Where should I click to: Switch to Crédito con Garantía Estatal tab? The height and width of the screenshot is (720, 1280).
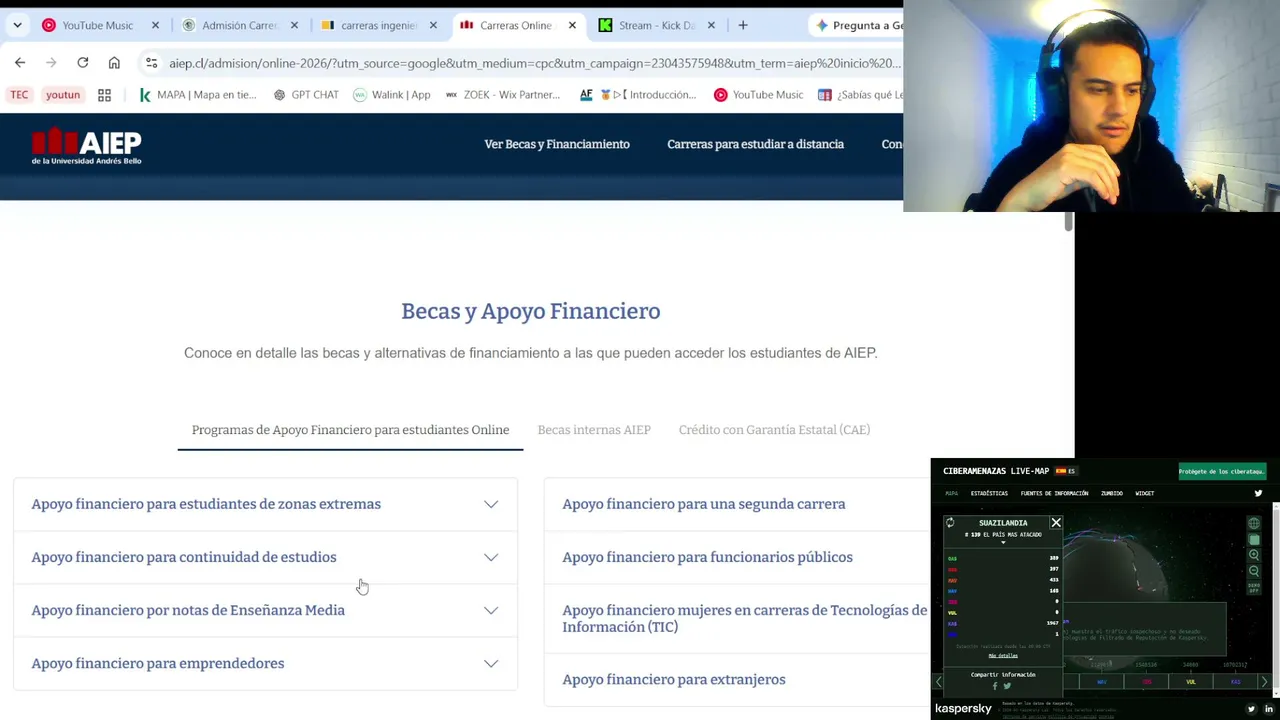pyautogui.click(x=774, y=430)
